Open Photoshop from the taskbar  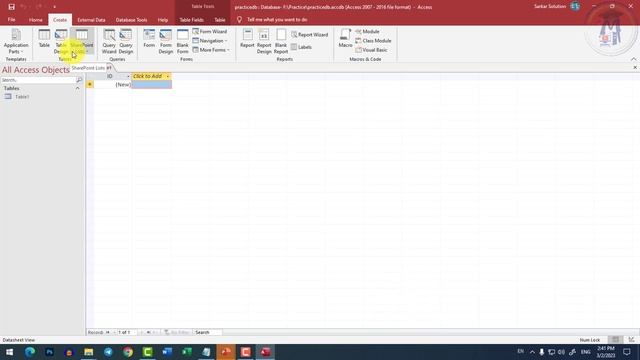click(49, 352)
